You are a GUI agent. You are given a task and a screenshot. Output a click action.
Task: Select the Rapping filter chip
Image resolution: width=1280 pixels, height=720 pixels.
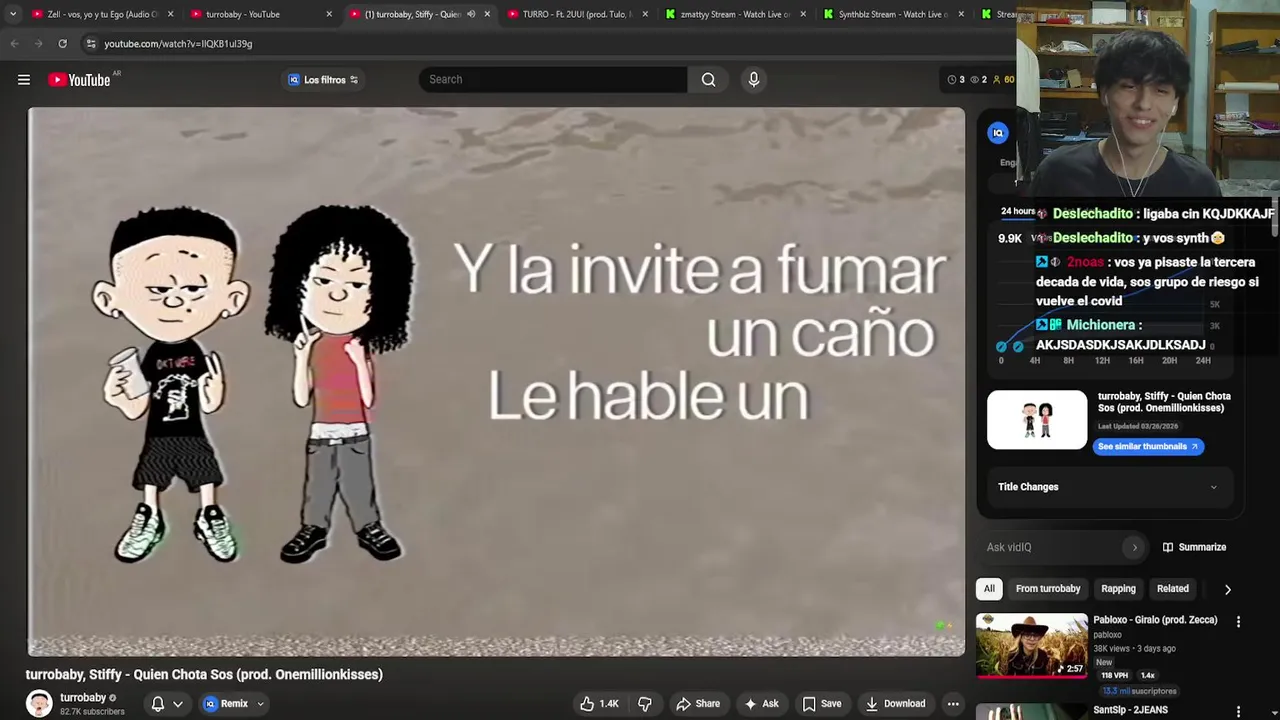[x=1118, y=589]
